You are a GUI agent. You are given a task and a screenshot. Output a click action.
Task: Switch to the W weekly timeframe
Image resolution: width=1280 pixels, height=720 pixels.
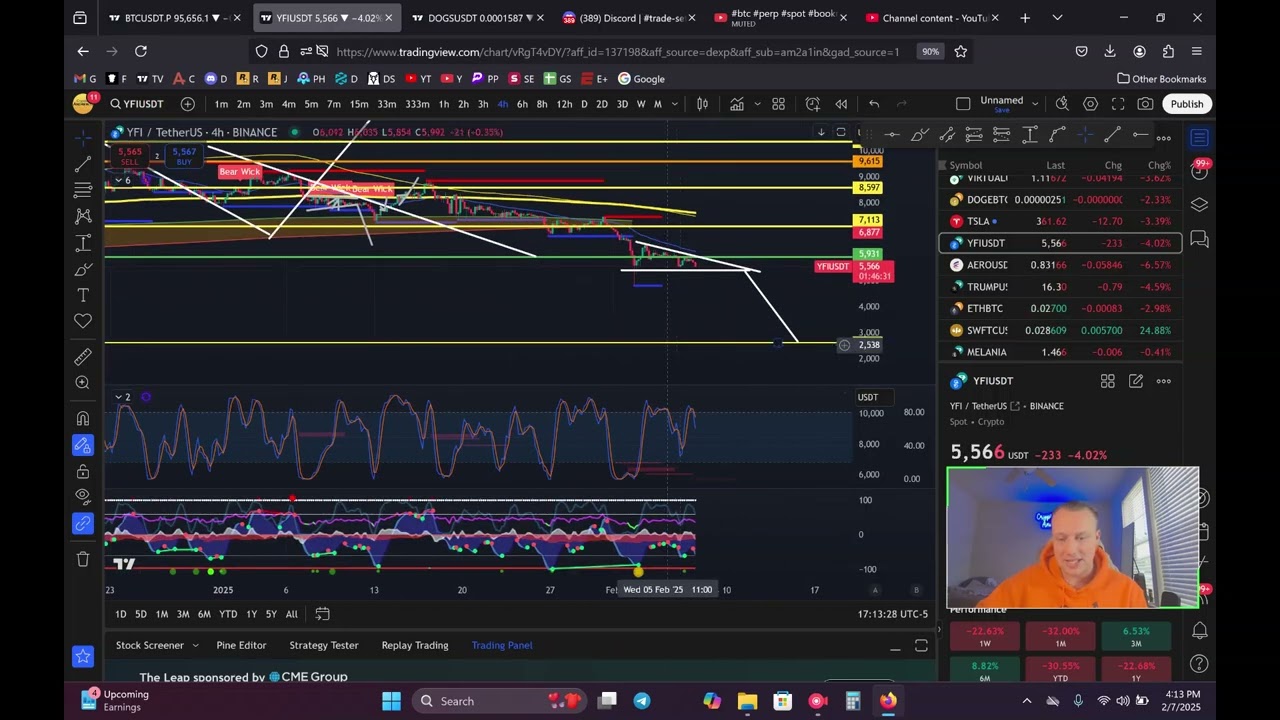[641, 104]
